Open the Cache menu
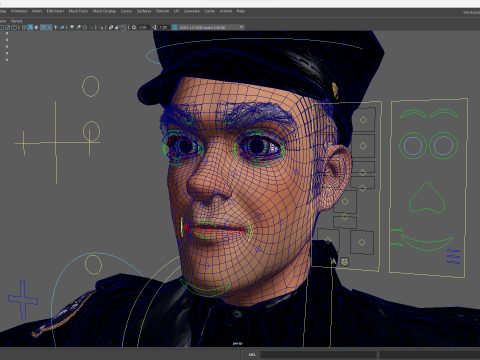Image resolution: width=480 pixels, height=360 pixels. 210,11
